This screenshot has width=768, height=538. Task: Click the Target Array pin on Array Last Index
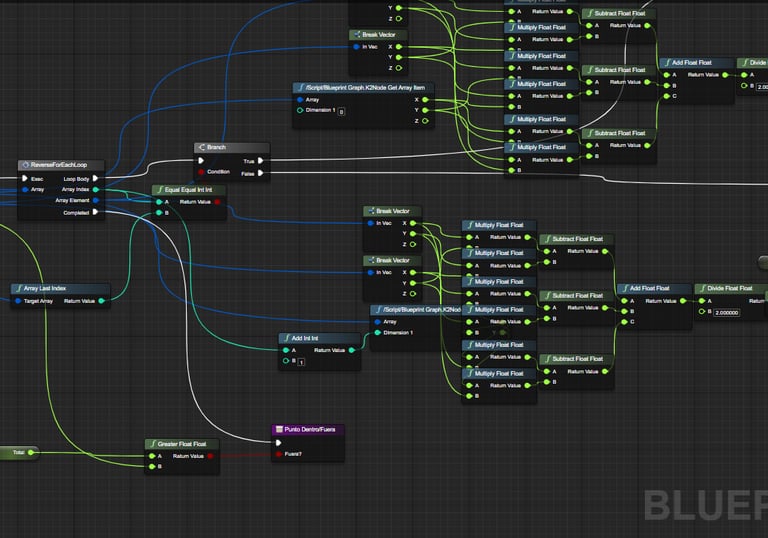pyautogui.click(x=18, y=301)
